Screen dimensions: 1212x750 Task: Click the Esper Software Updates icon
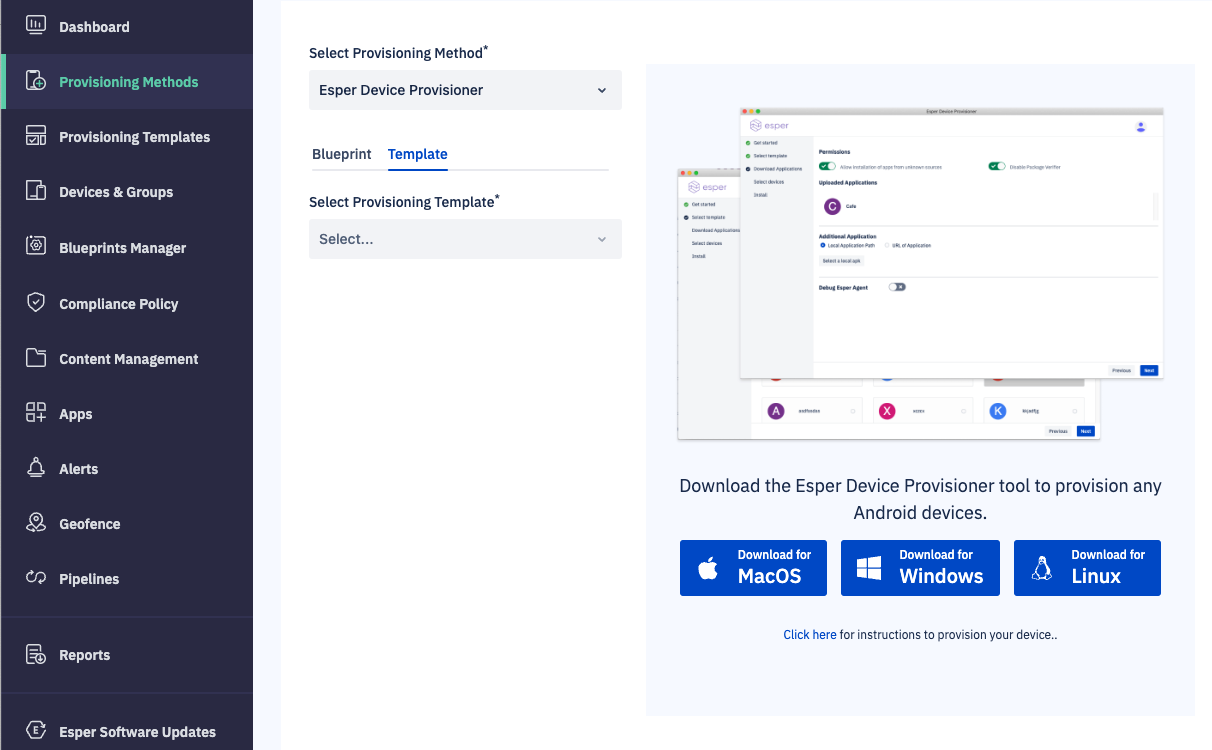pos(36,731)
